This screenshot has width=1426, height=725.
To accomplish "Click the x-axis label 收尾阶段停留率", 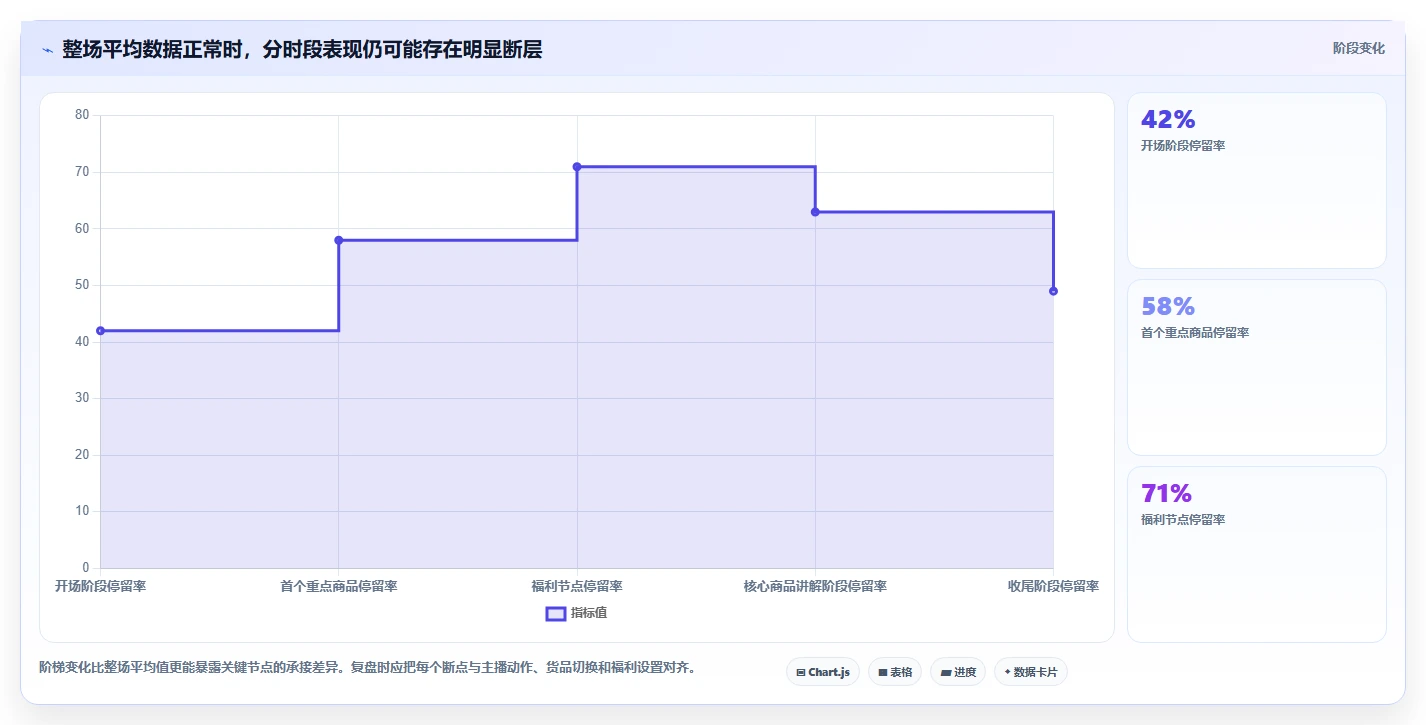I will tap(1053, 586).
